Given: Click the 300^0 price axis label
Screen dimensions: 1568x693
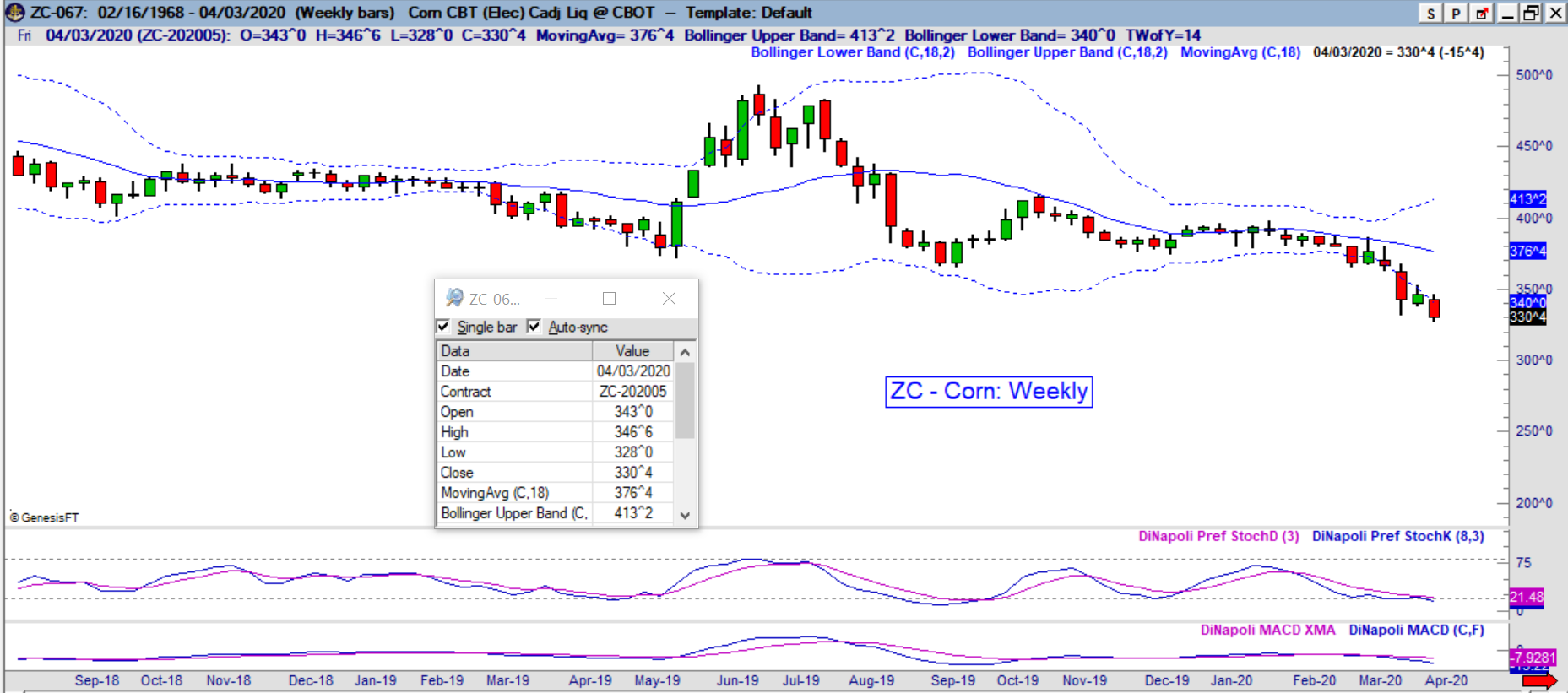Looking at the screenshot, I should pos(1534,360).
